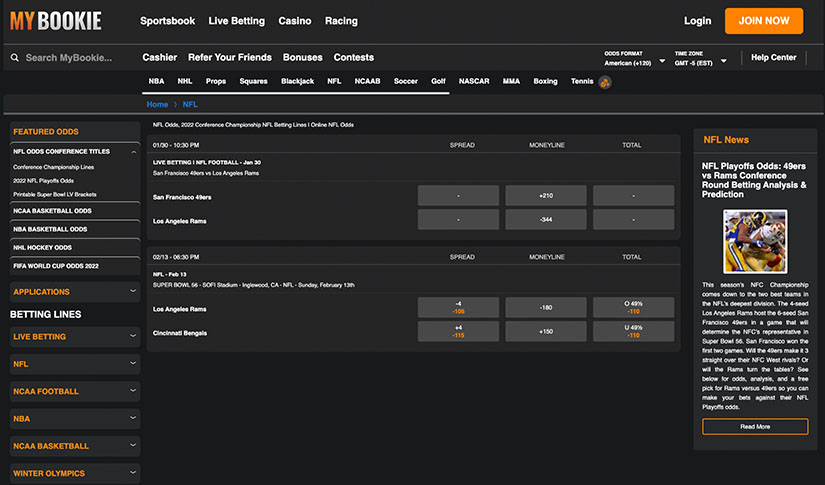Select the NHL sports tab

pyautogui.click(x=185, y=81)
